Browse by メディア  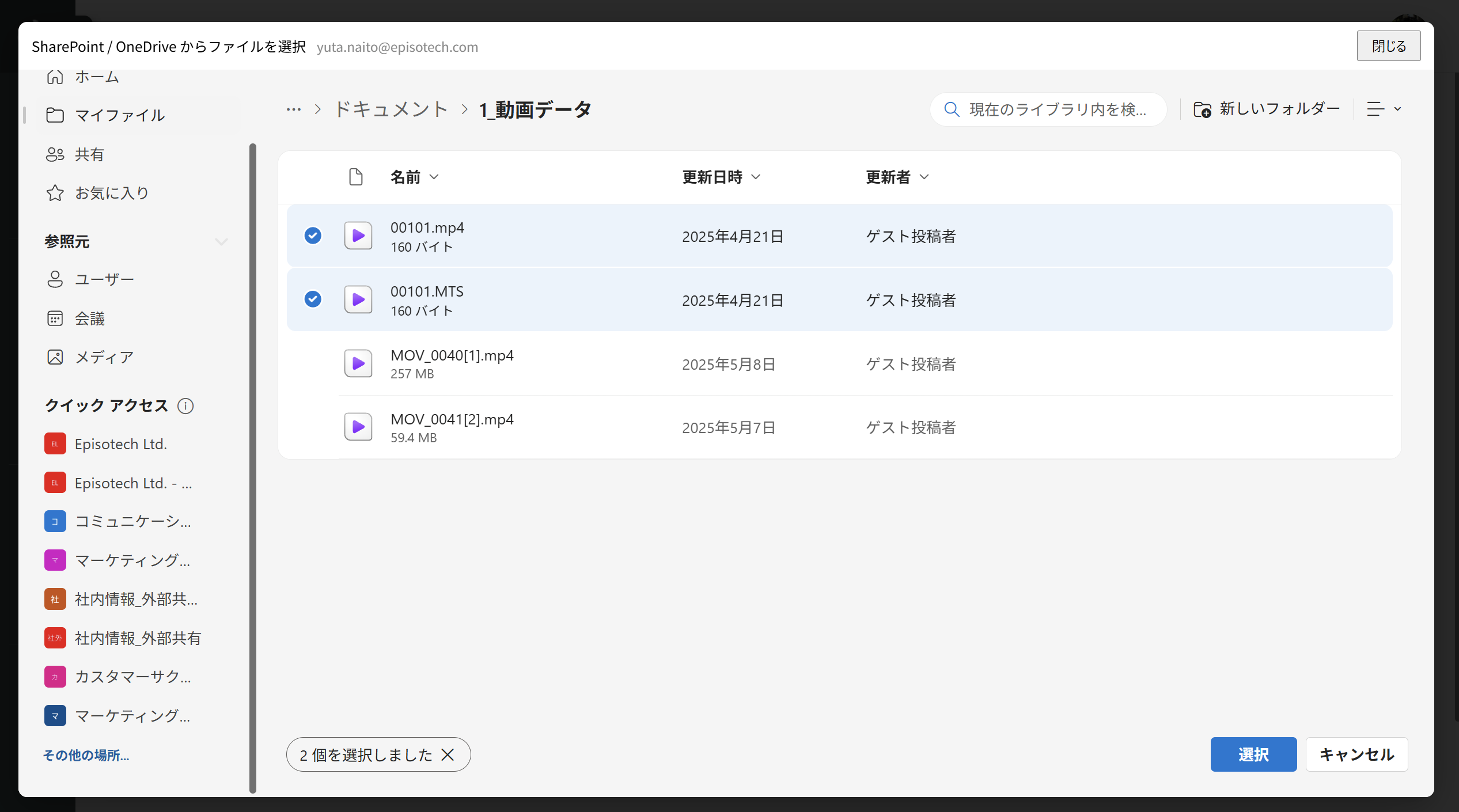click(105, 357)
